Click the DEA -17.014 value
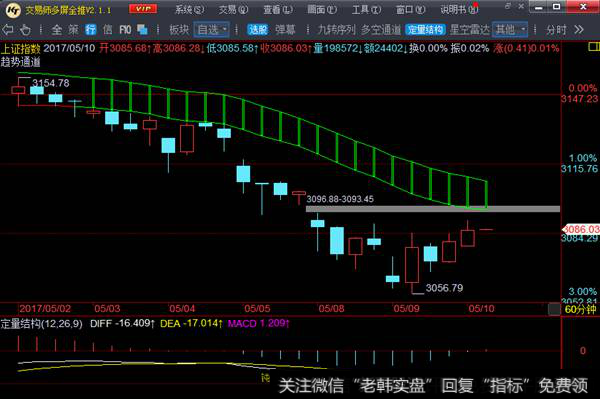 [191, 324]
